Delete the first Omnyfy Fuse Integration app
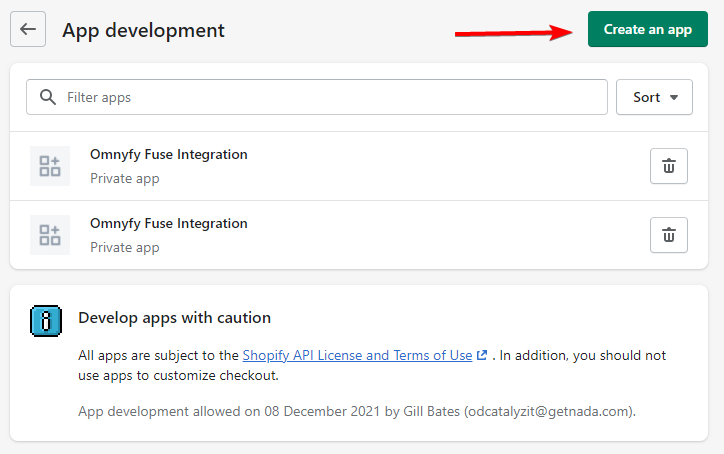The image size is (724, 454). 669,166
